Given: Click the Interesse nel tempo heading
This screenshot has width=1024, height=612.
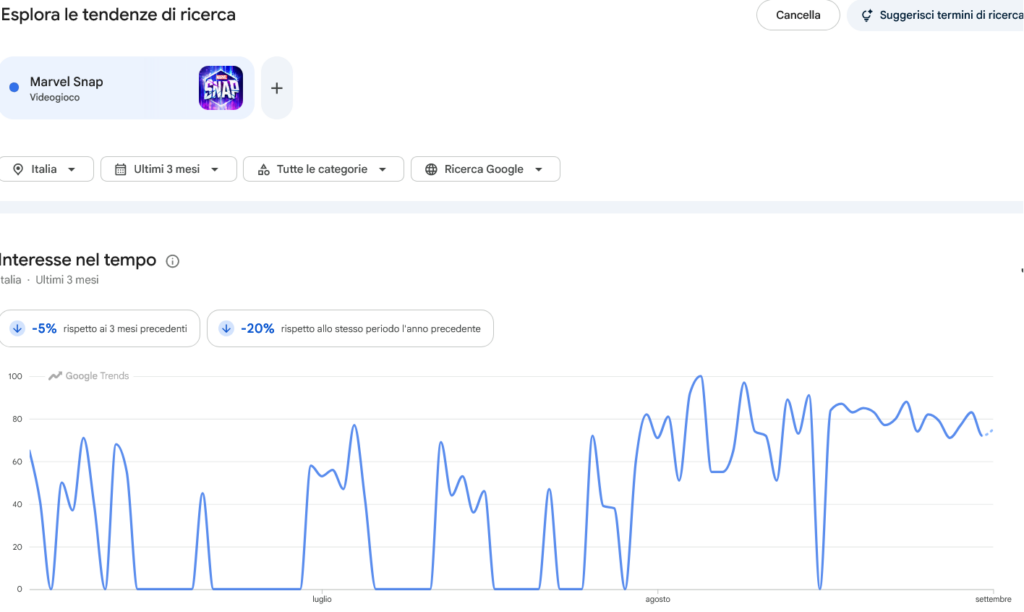Looking at the screenshot, I should point(78,260).
